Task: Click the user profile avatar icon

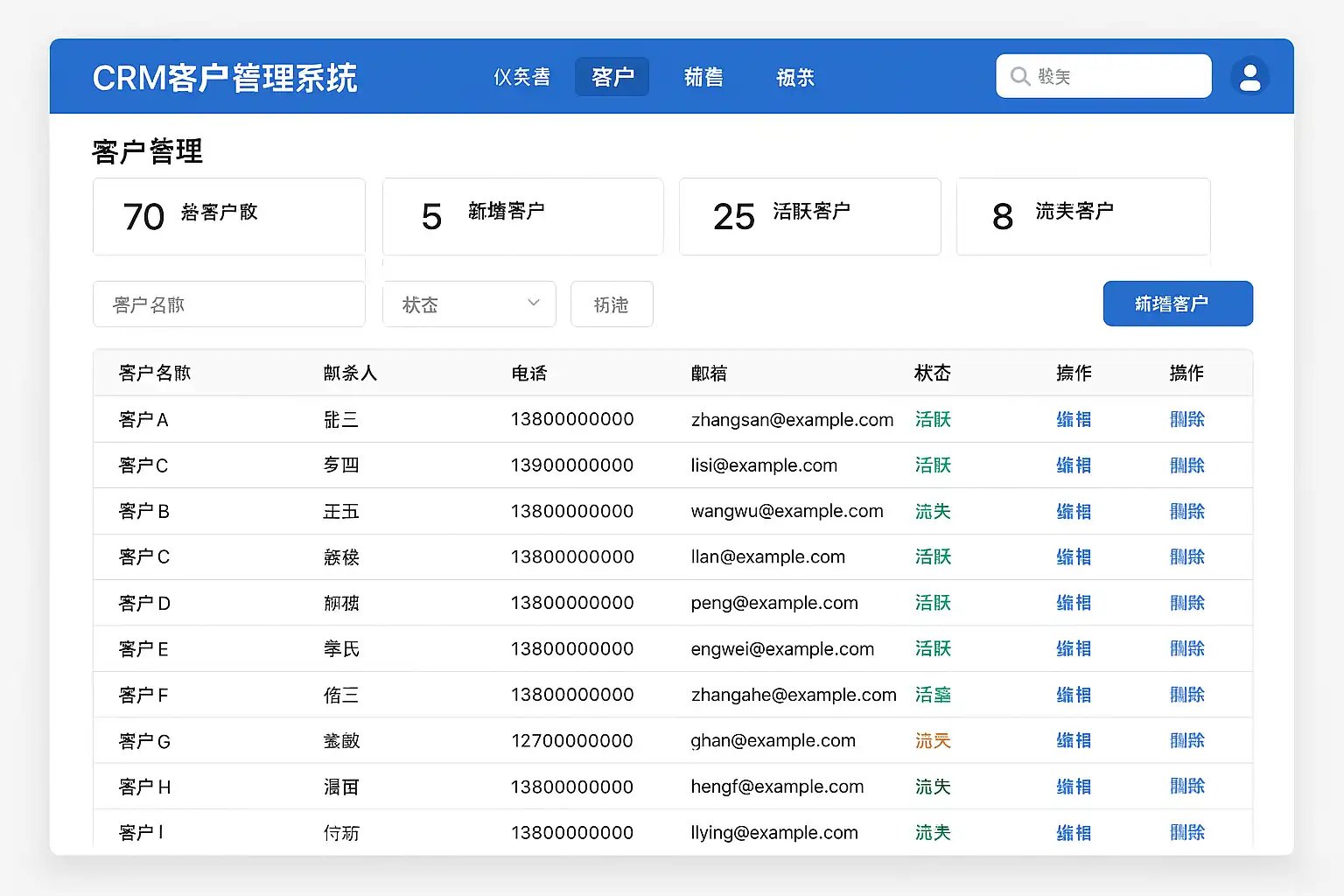Action: 1249,77
